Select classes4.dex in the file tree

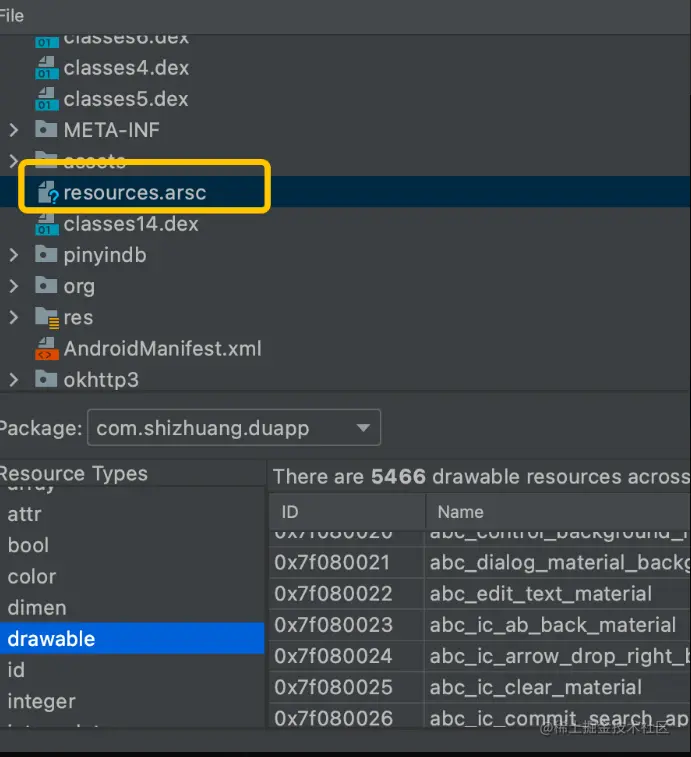tap(126, 68)
